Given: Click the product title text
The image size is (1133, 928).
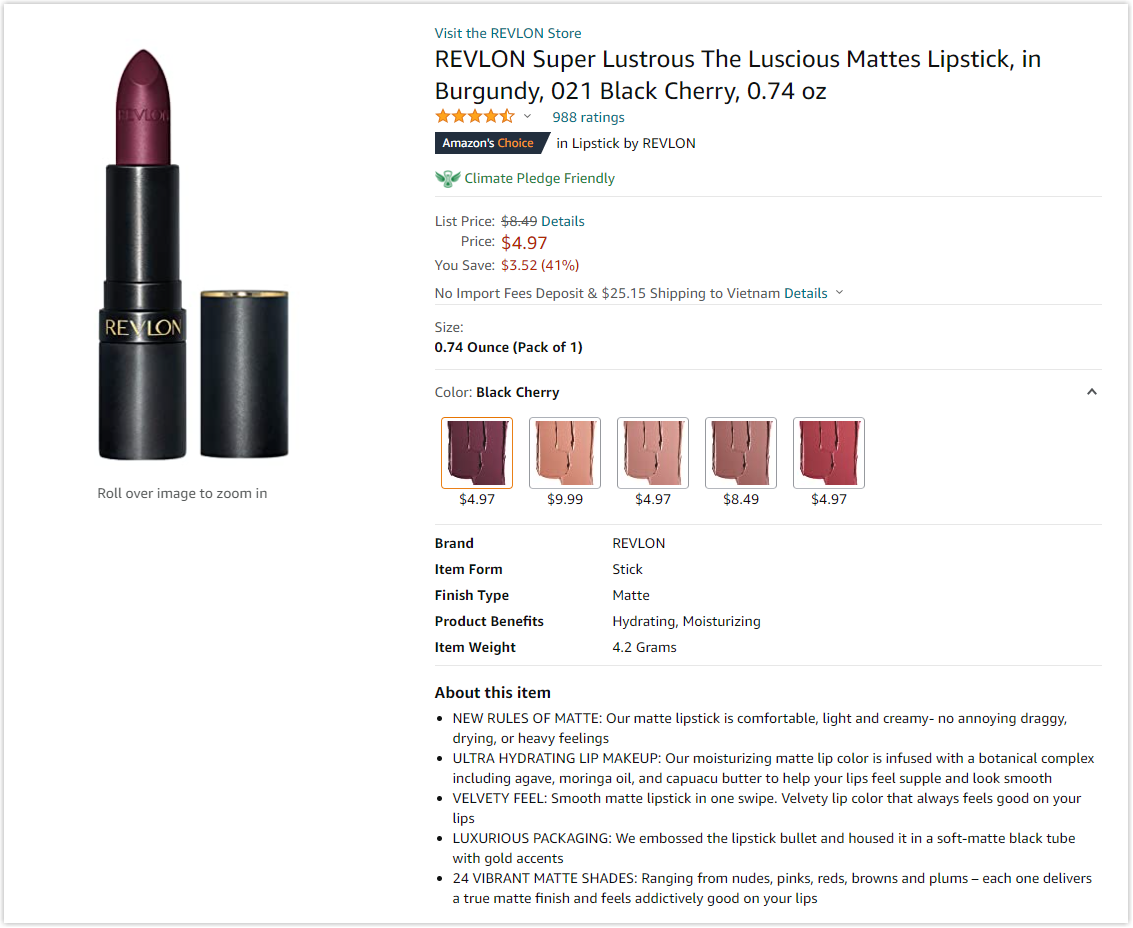Looking at the screenshot, I should pos(737,75).
